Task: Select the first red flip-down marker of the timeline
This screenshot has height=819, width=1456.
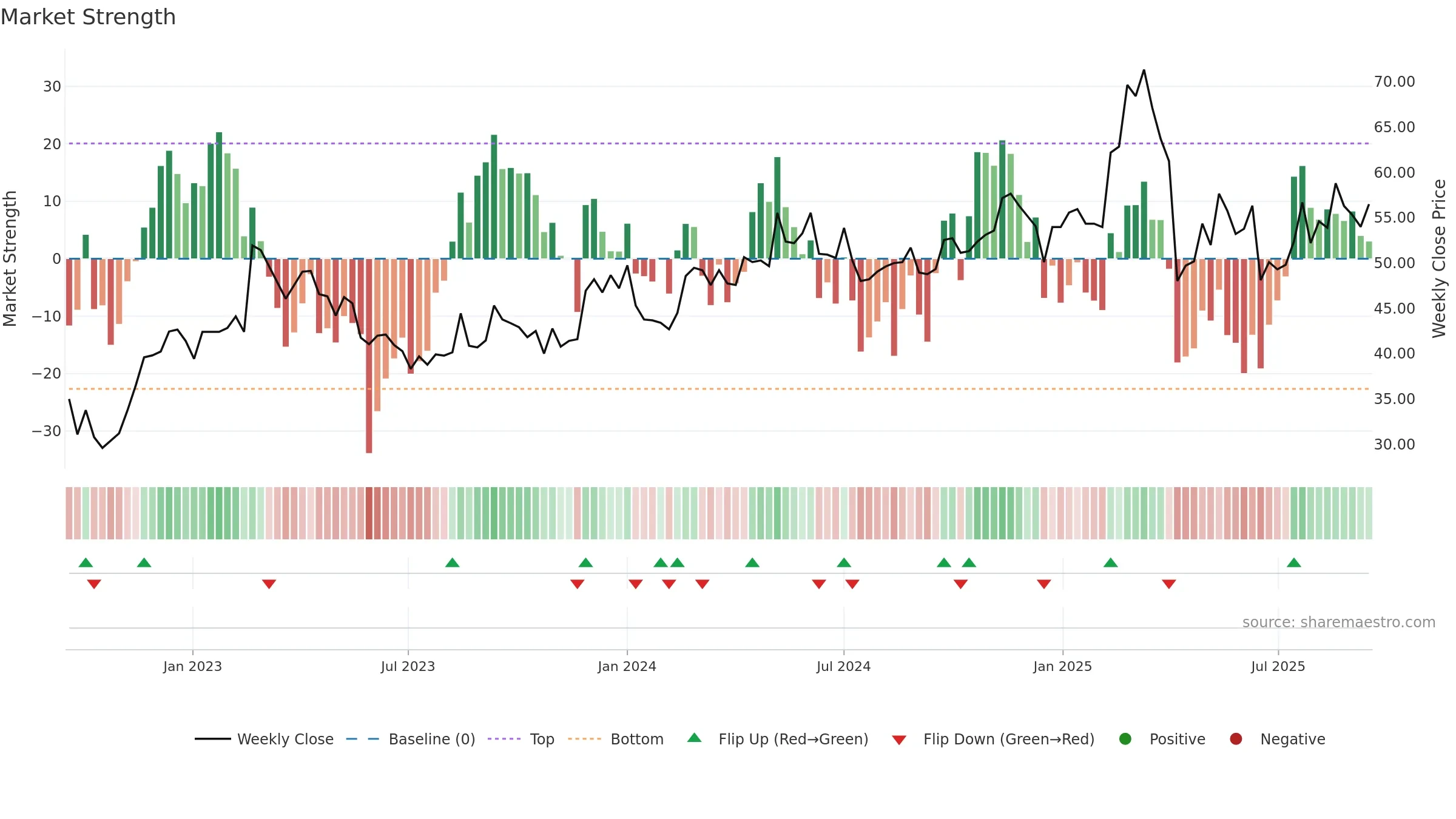Action: click(x=94, y=584)
